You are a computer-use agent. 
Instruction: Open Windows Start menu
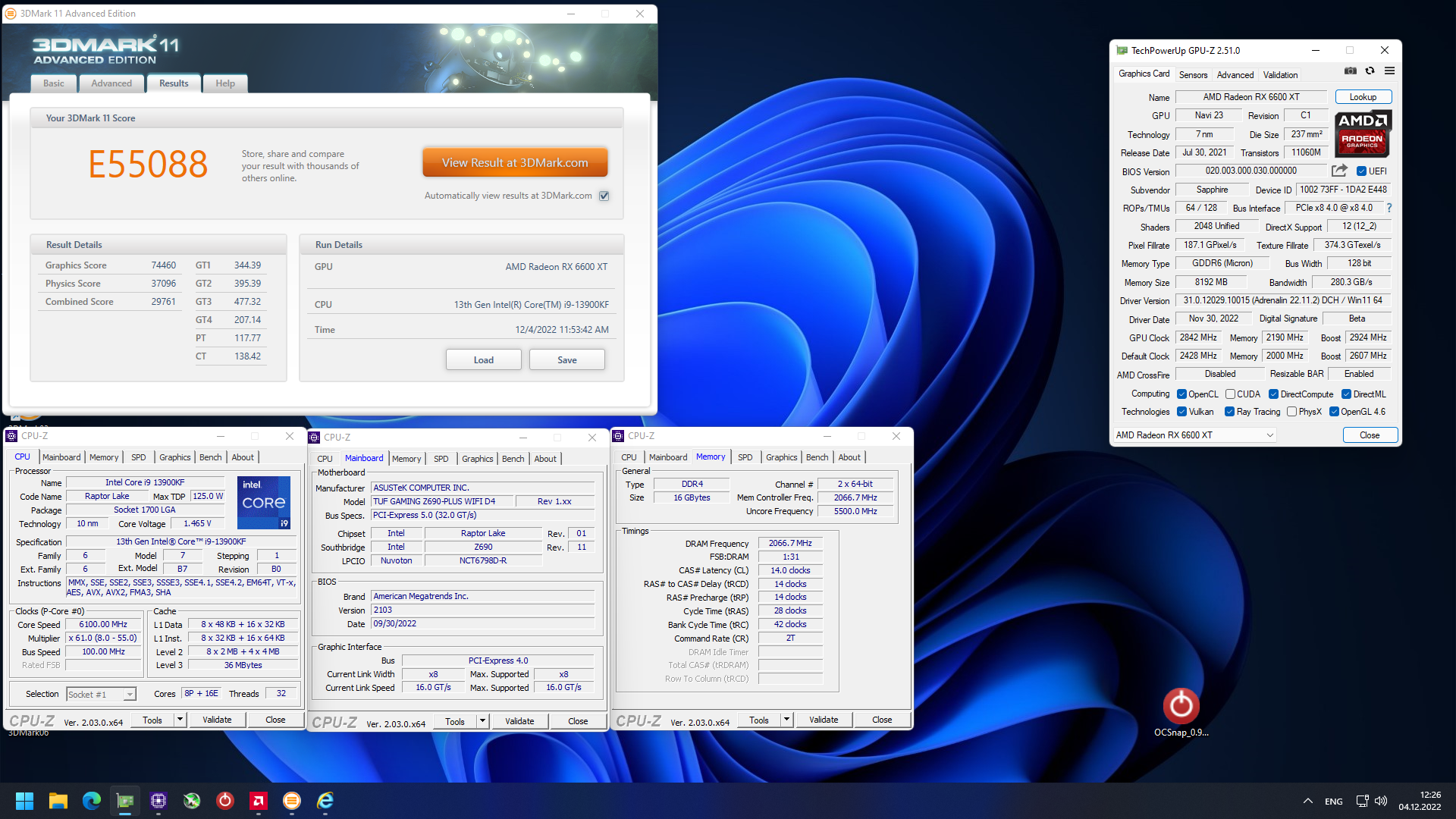(x=24, y=801)
